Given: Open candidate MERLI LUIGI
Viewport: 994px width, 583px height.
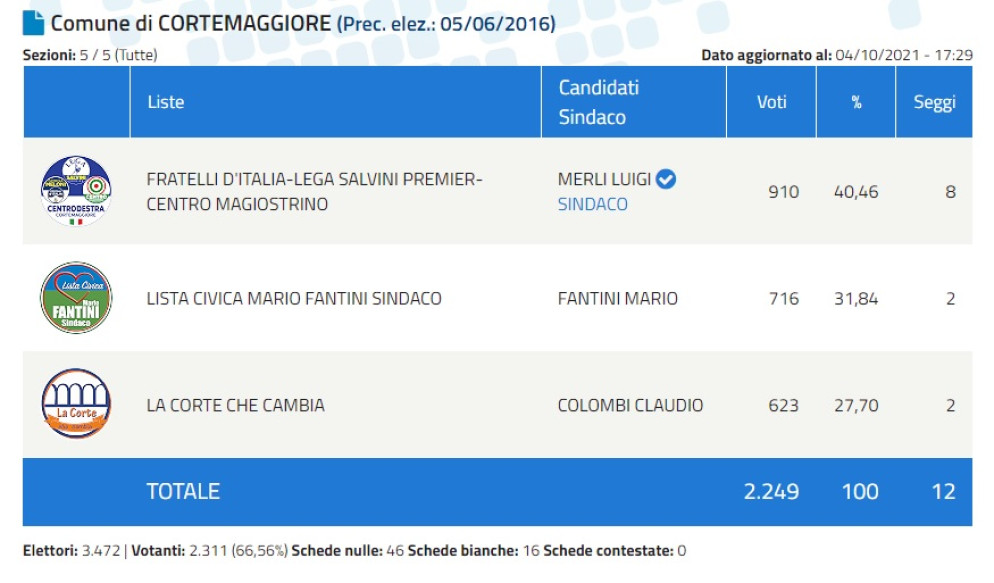Looking at the screenshot, I should [604, 180].
